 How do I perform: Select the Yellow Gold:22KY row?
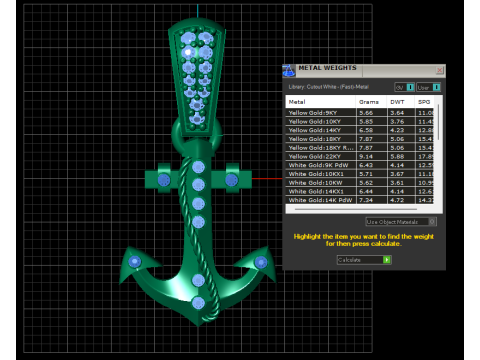pos(360,156)
